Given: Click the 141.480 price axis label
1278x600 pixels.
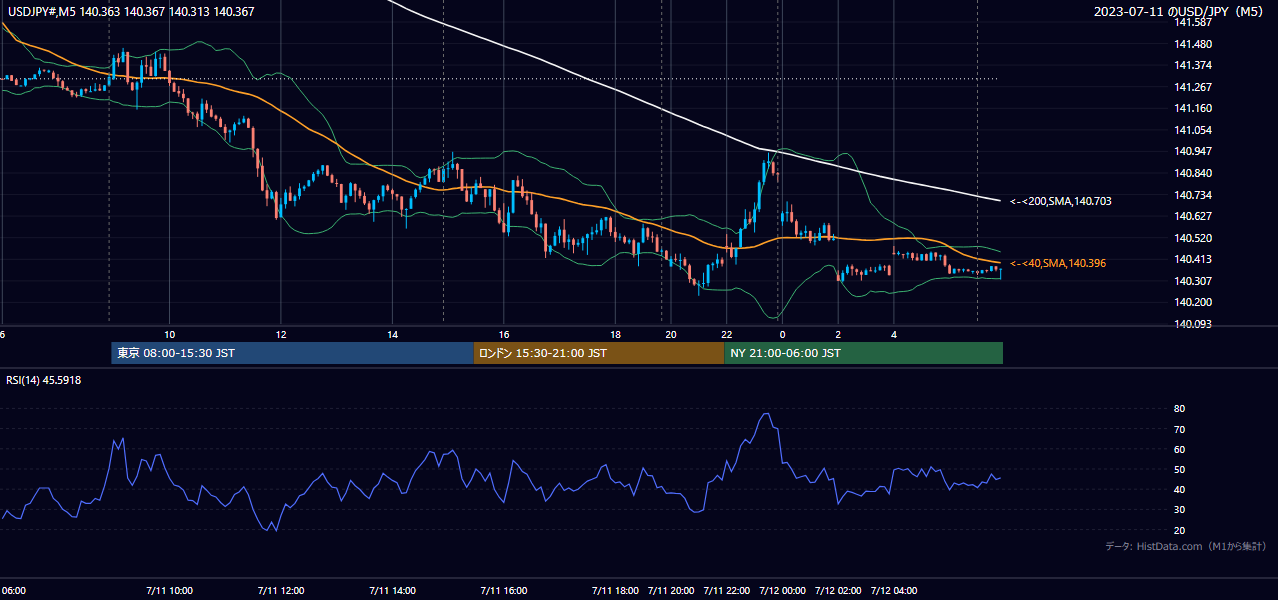Looking at the screenshot, I should coord(1195,44).
